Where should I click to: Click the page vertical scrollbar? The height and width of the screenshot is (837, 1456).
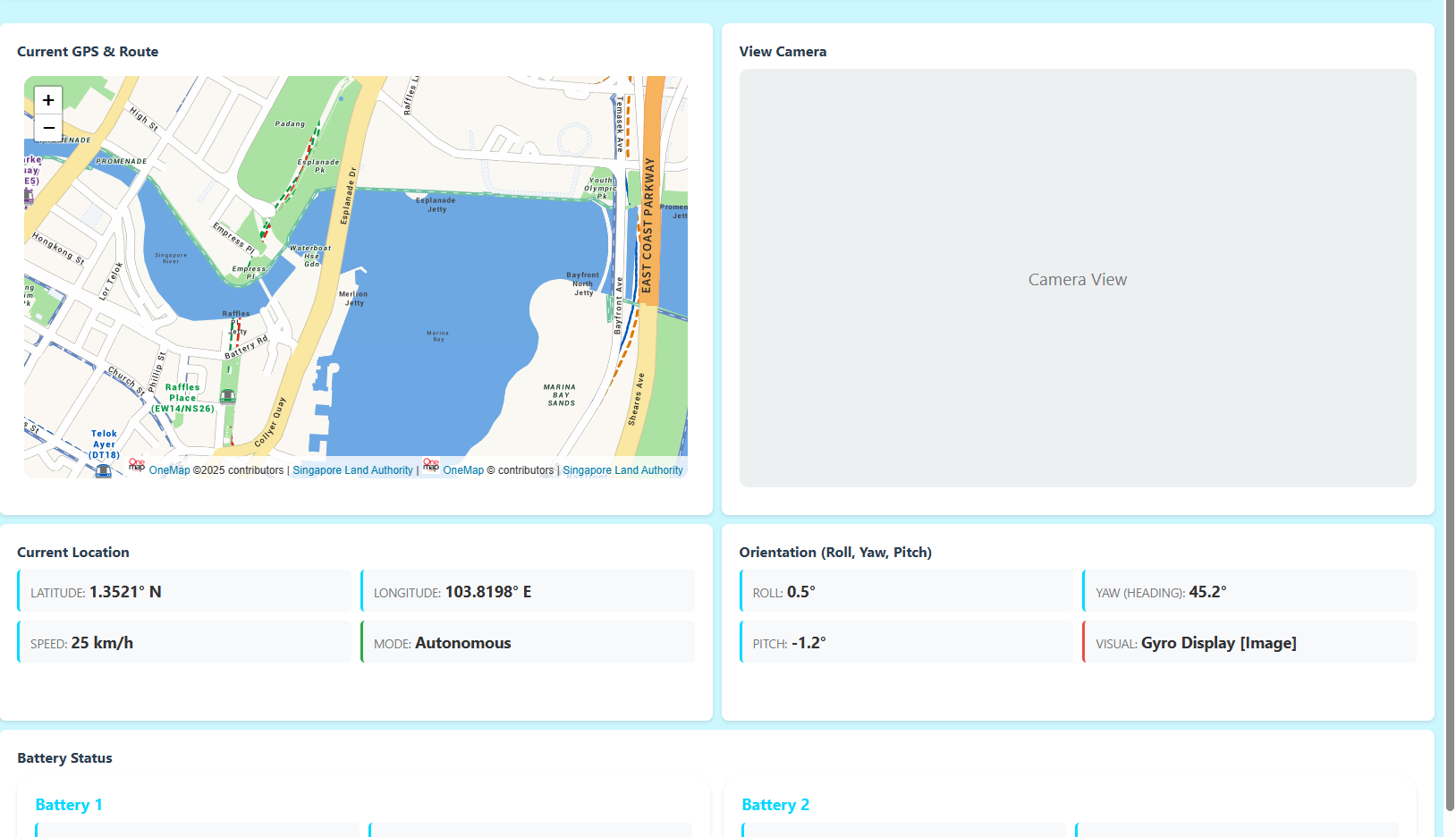[x=1450, y=405]
